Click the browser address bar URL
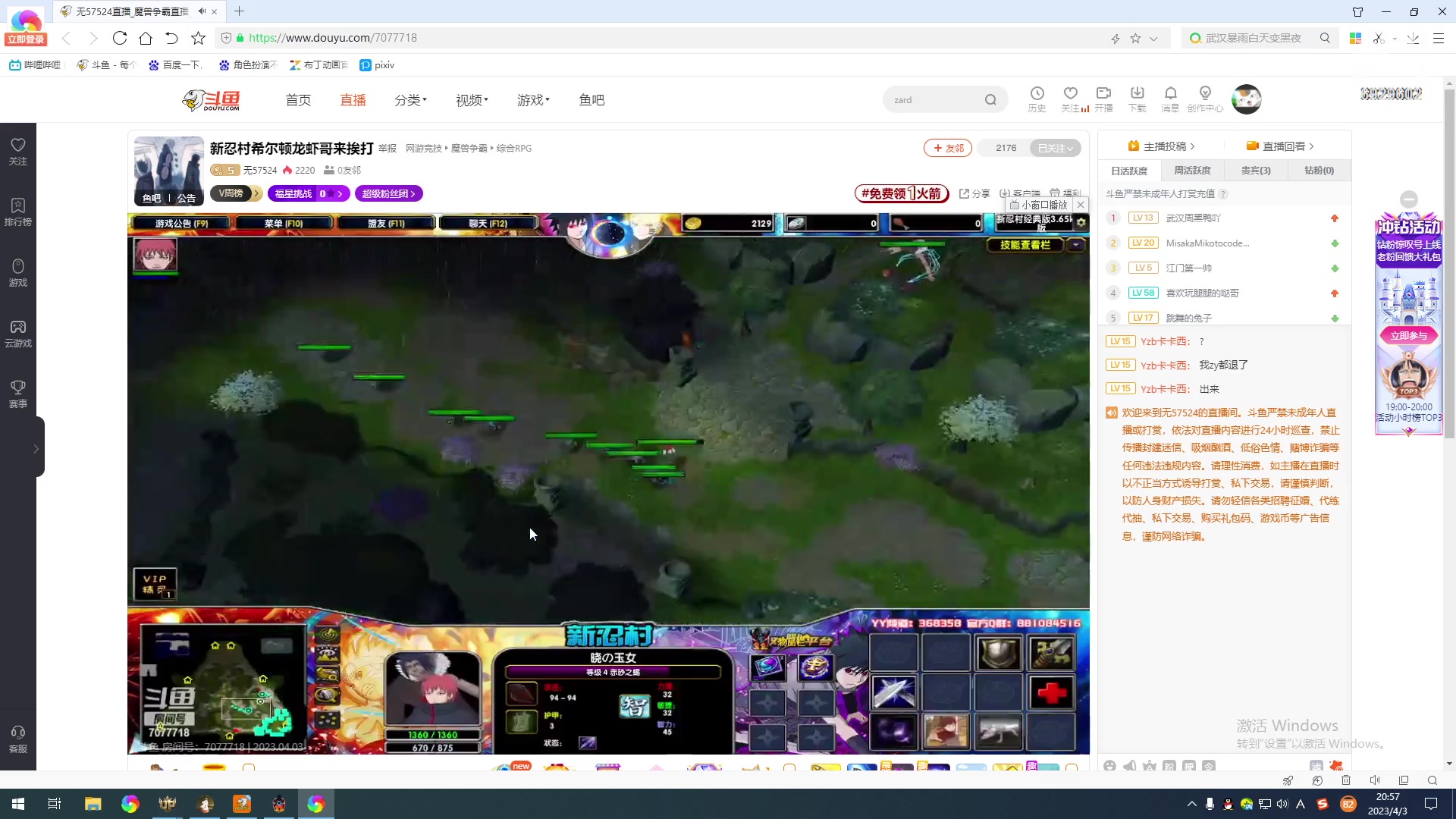Viewport: 1456px width, 819px height. 332,38
